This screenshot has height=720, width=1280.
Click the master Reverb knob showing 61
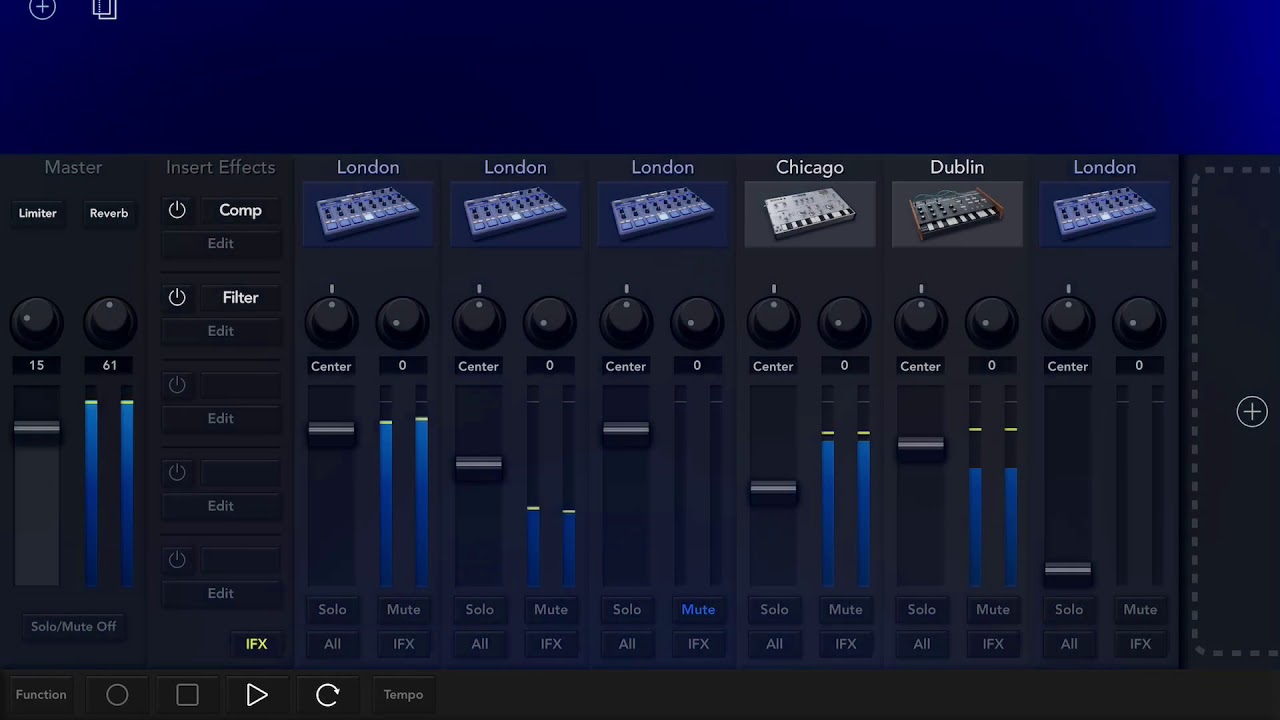109,321
